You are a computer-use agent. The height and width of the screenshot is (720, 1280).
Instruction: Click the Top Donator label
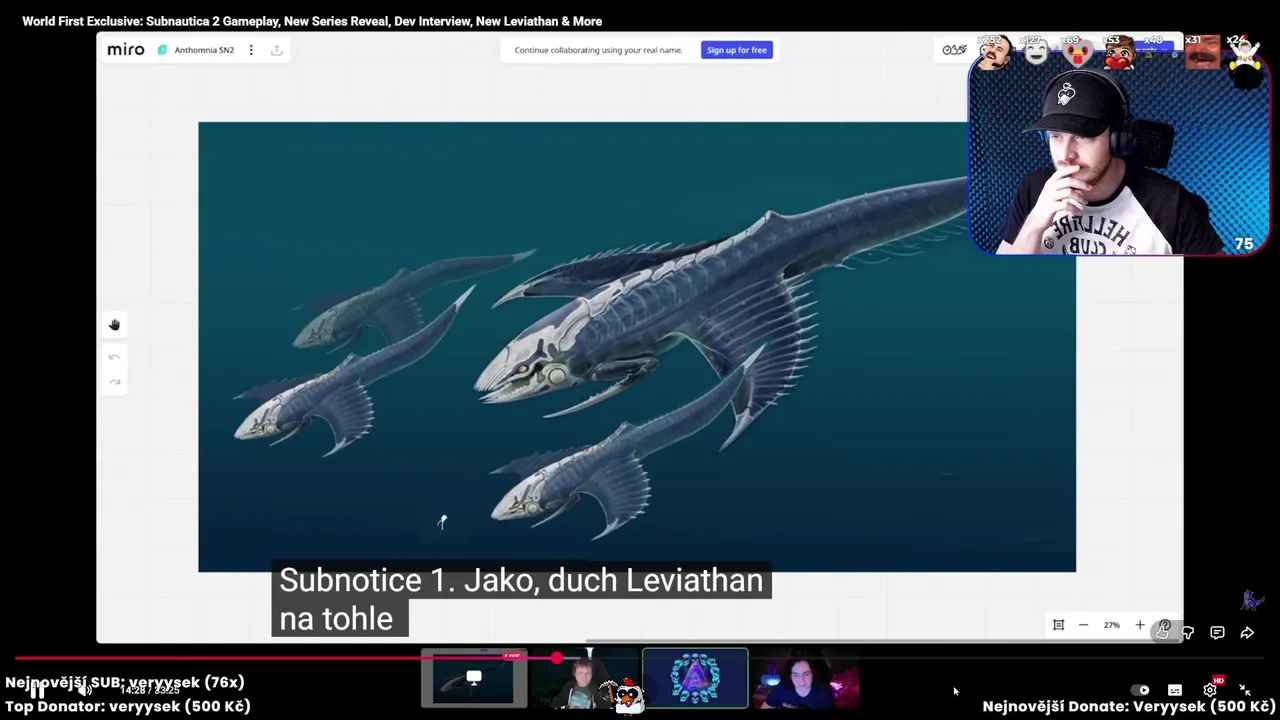coord(128,706)
